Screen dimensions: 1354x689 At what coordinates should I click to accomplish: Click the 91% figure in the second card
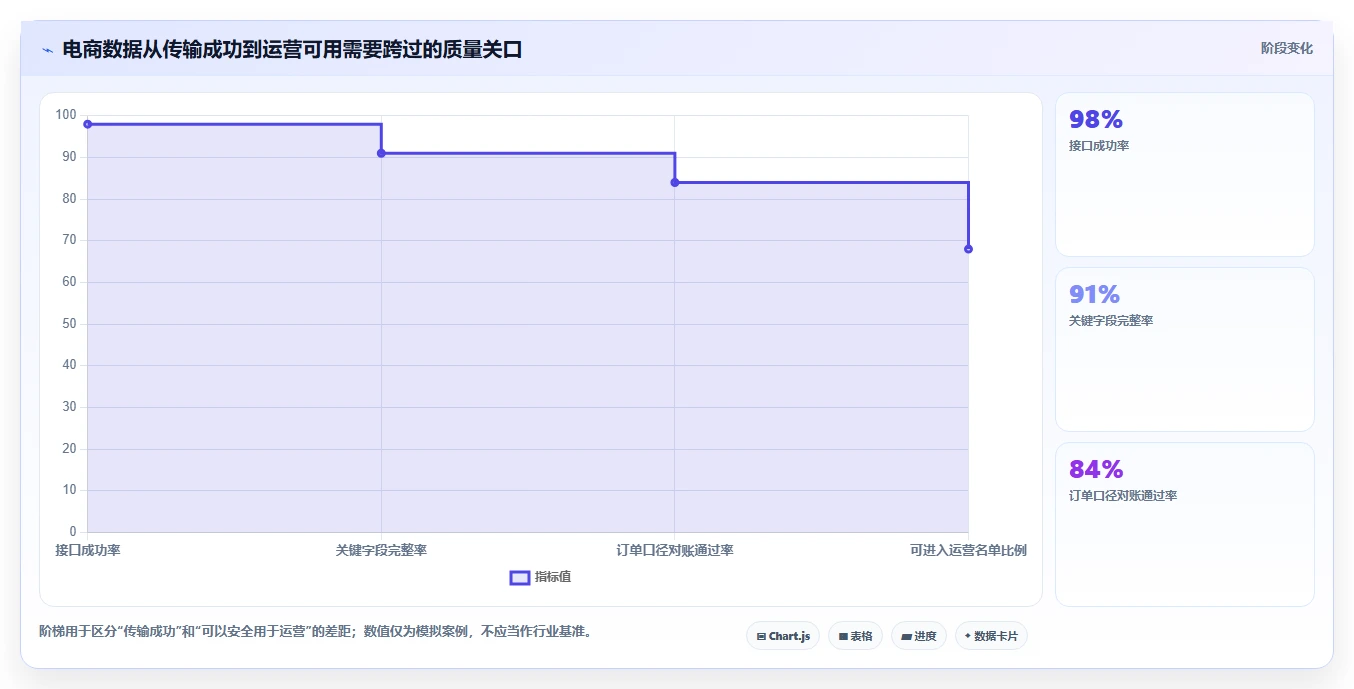click(1094, 295)
